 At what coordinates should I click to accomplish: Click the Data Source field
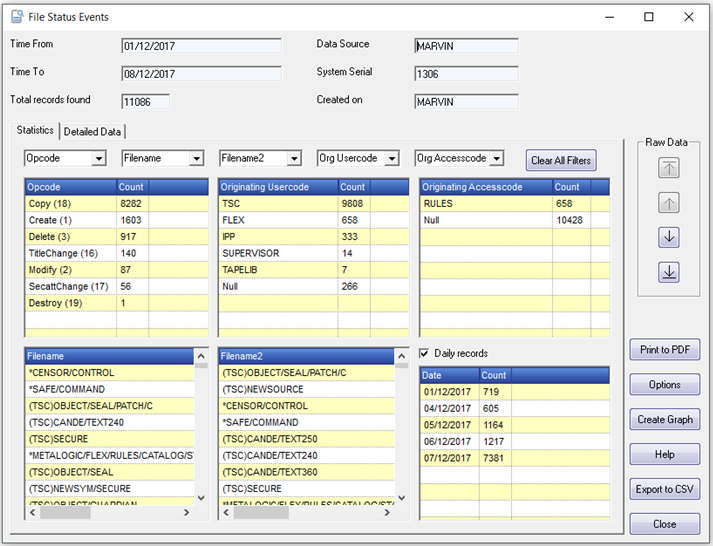(x=467, y=46)
